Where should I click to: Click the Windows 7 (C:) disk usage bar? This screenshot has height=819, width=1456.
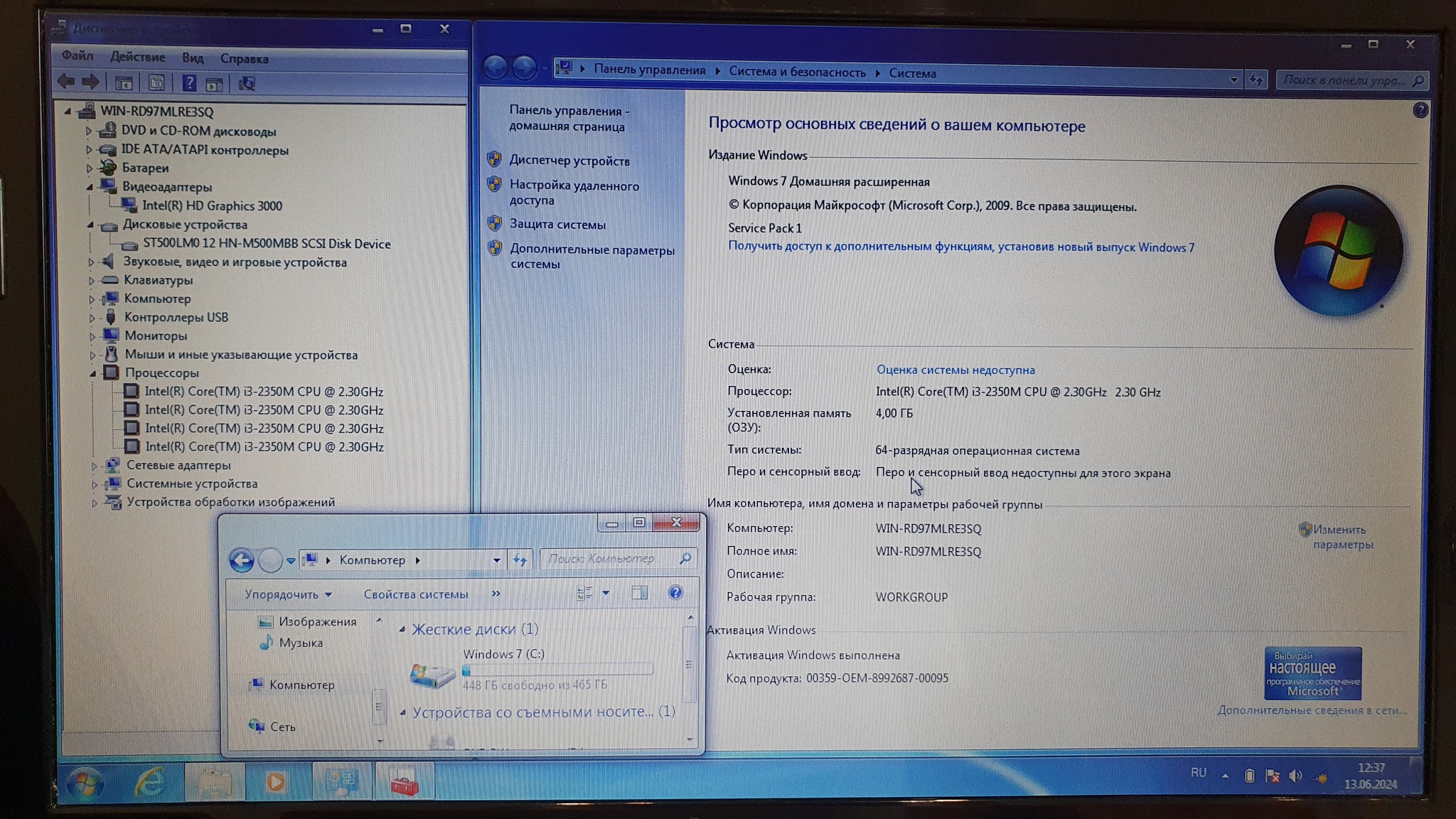557,670
